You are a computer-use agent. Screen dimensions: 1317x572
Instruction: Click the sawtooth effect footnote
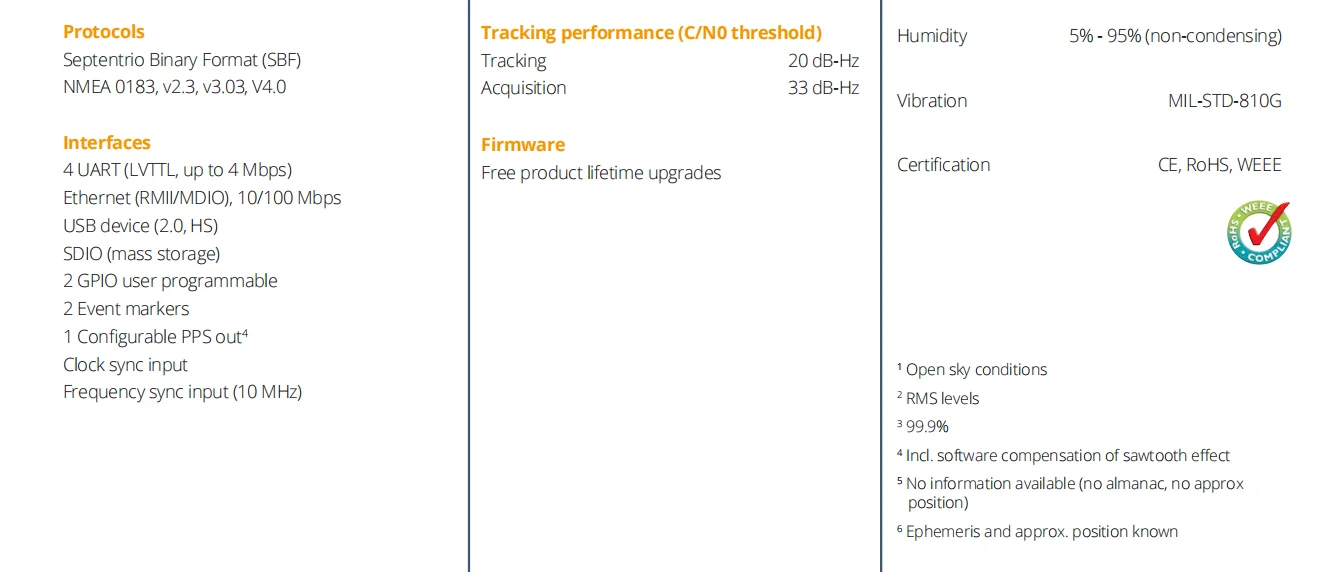point(1068,456)
